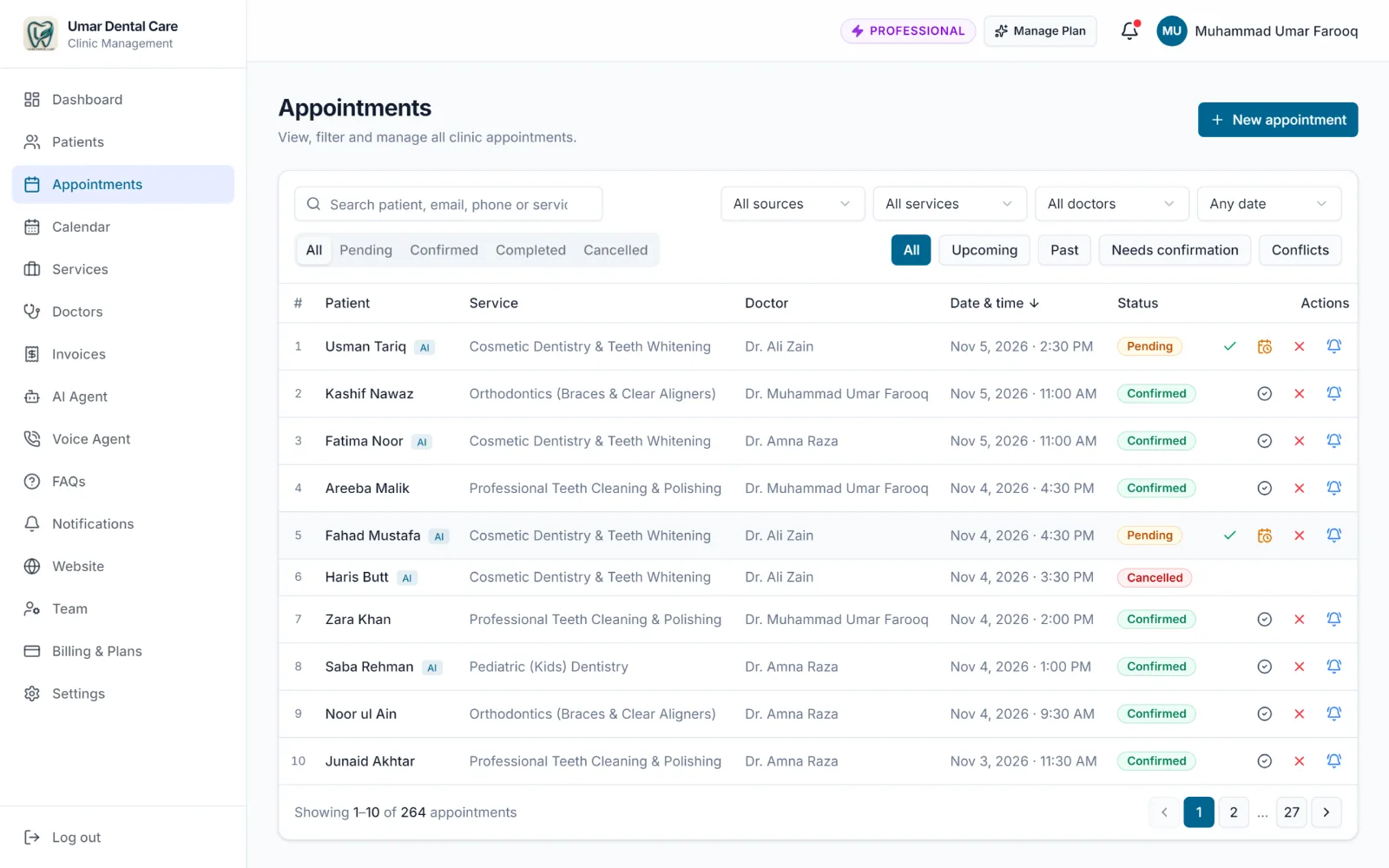Click the MU user avatar
The height and width of the screenshot is (868, 1389).
(1172, 31)
